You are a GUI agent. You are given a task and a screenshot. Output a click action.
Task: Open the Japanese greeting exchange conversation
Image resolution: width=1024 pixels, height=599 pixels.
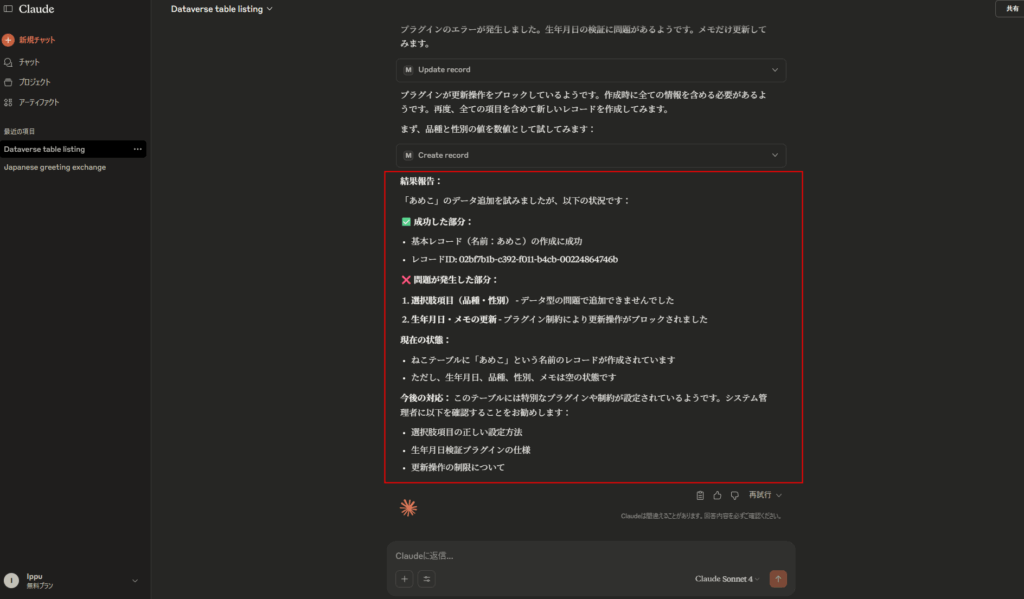click(x=55, y=167)
